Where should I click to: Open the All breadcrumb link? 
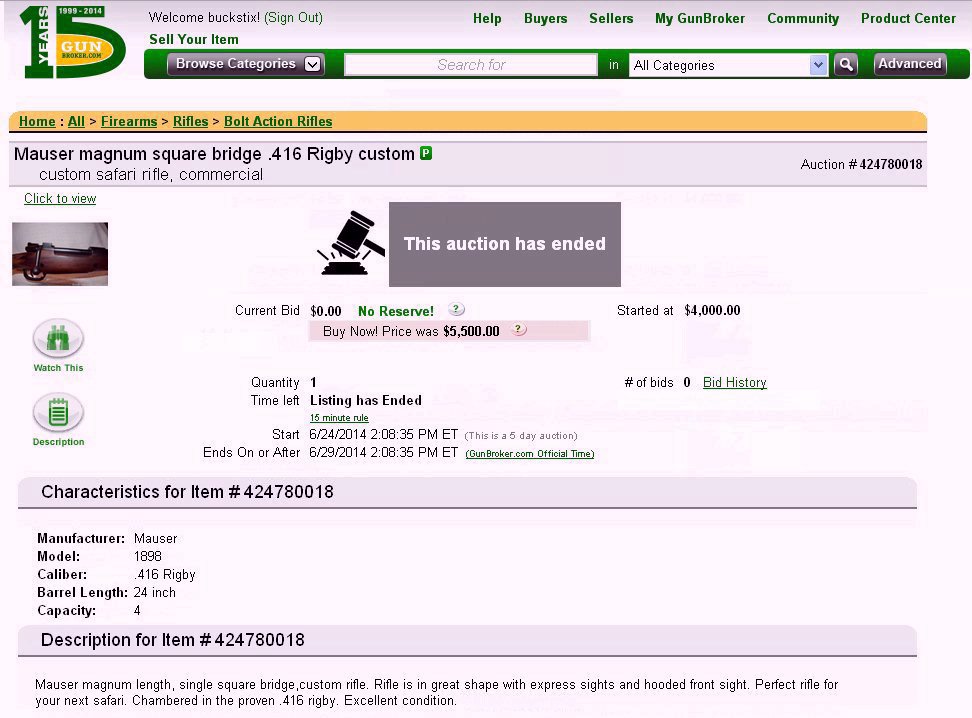pos(76,122)
